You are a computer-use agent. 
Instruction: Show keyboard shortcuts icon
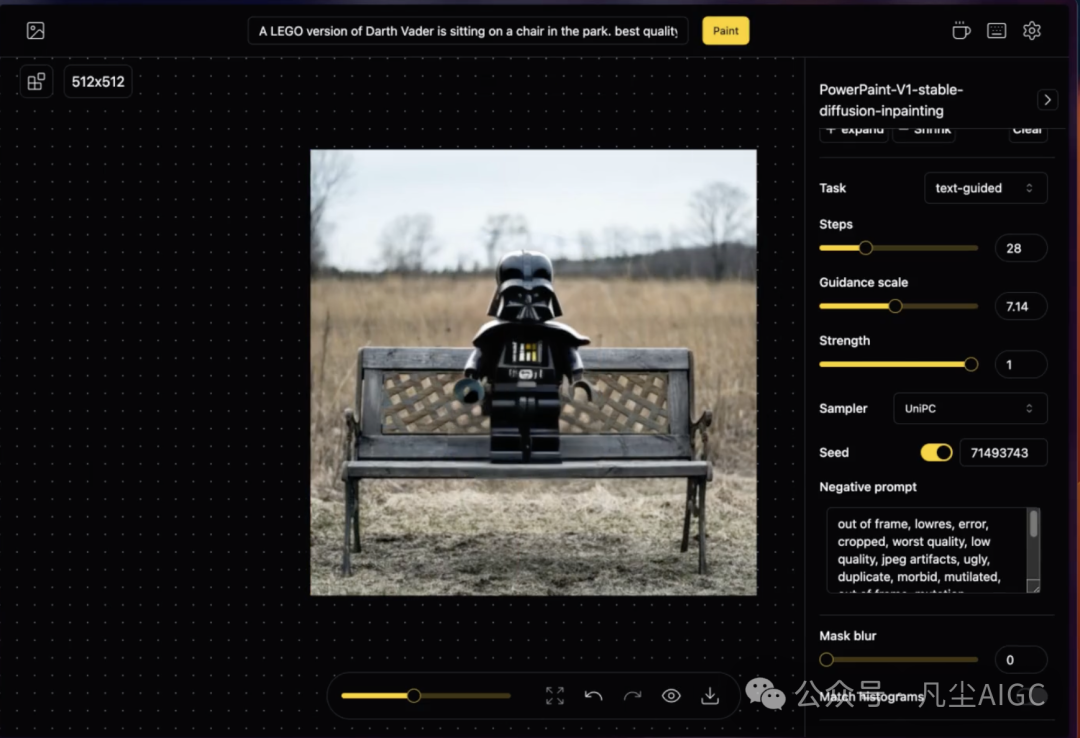point(996,30)
